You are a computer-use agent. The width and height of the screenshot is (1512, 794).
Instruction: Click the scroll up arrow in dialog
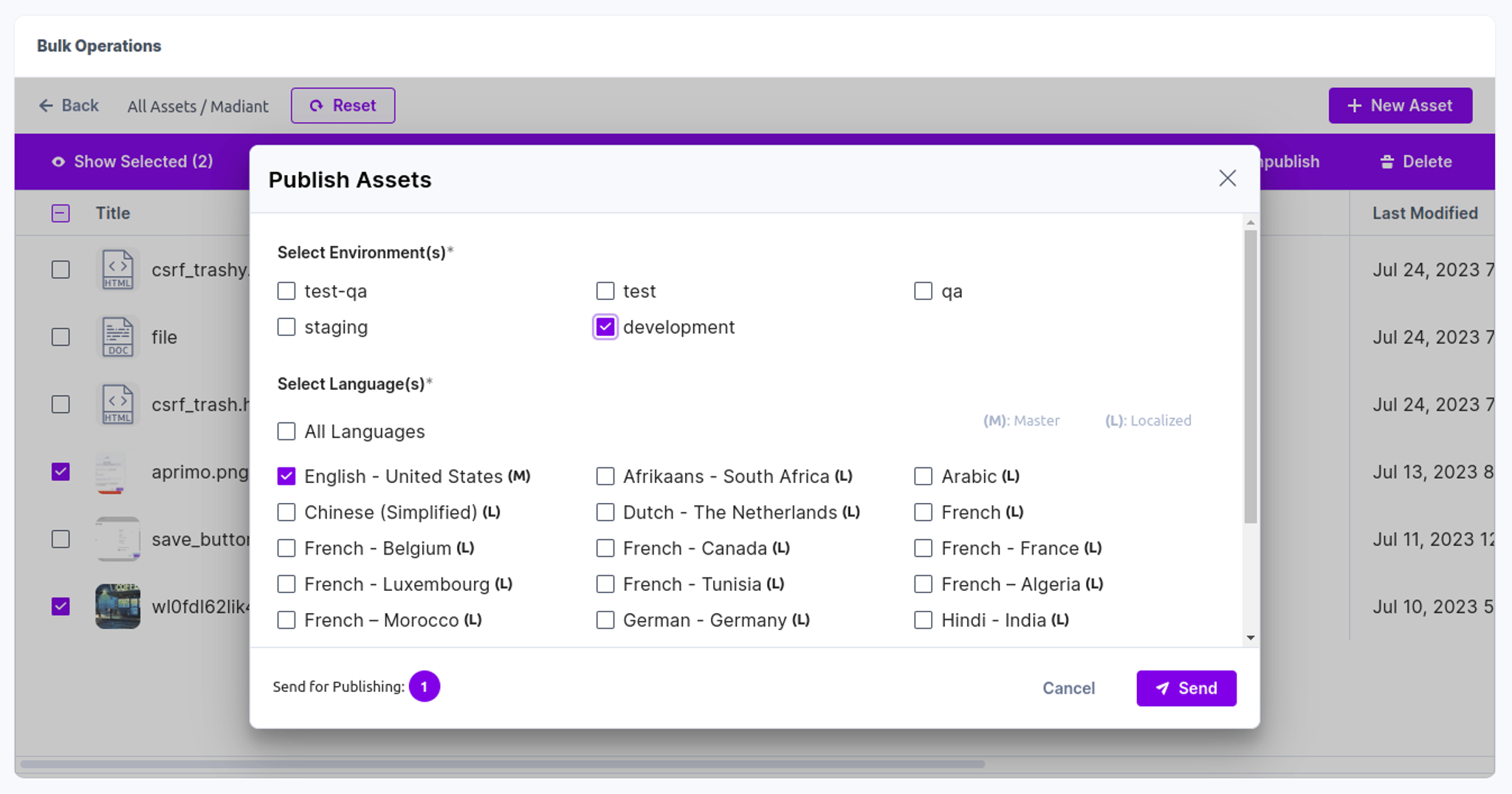(1250, 222)
